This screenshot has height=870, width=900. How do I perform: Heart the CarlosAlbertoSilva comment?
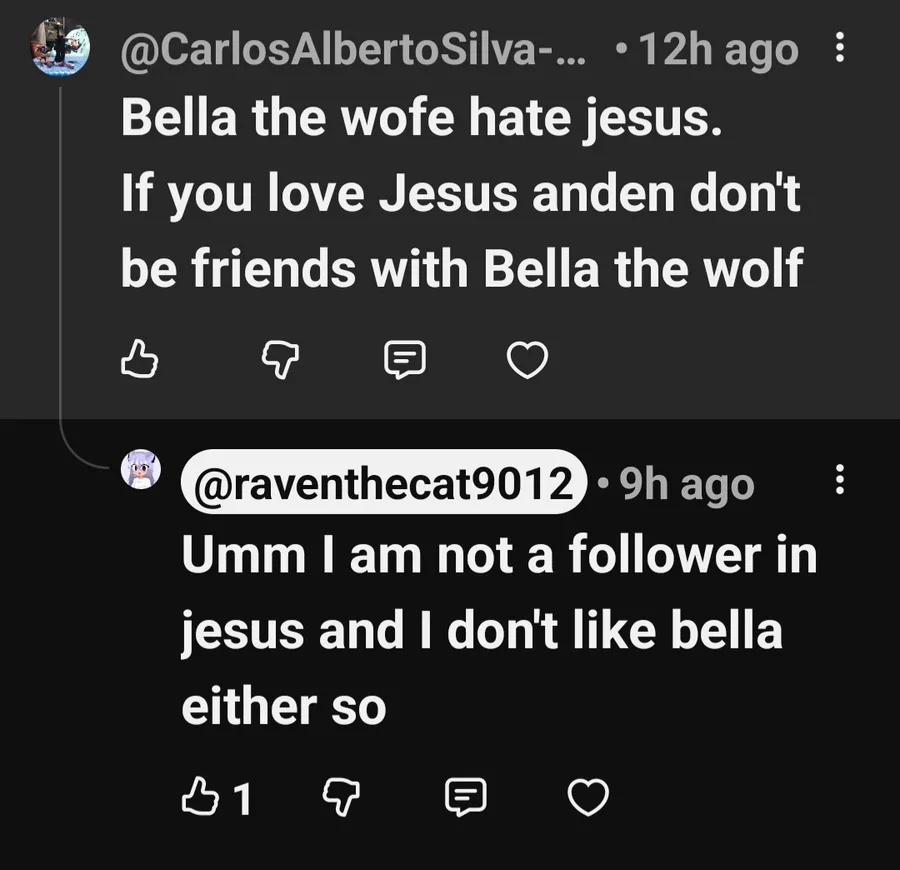(x=527, y=360)
